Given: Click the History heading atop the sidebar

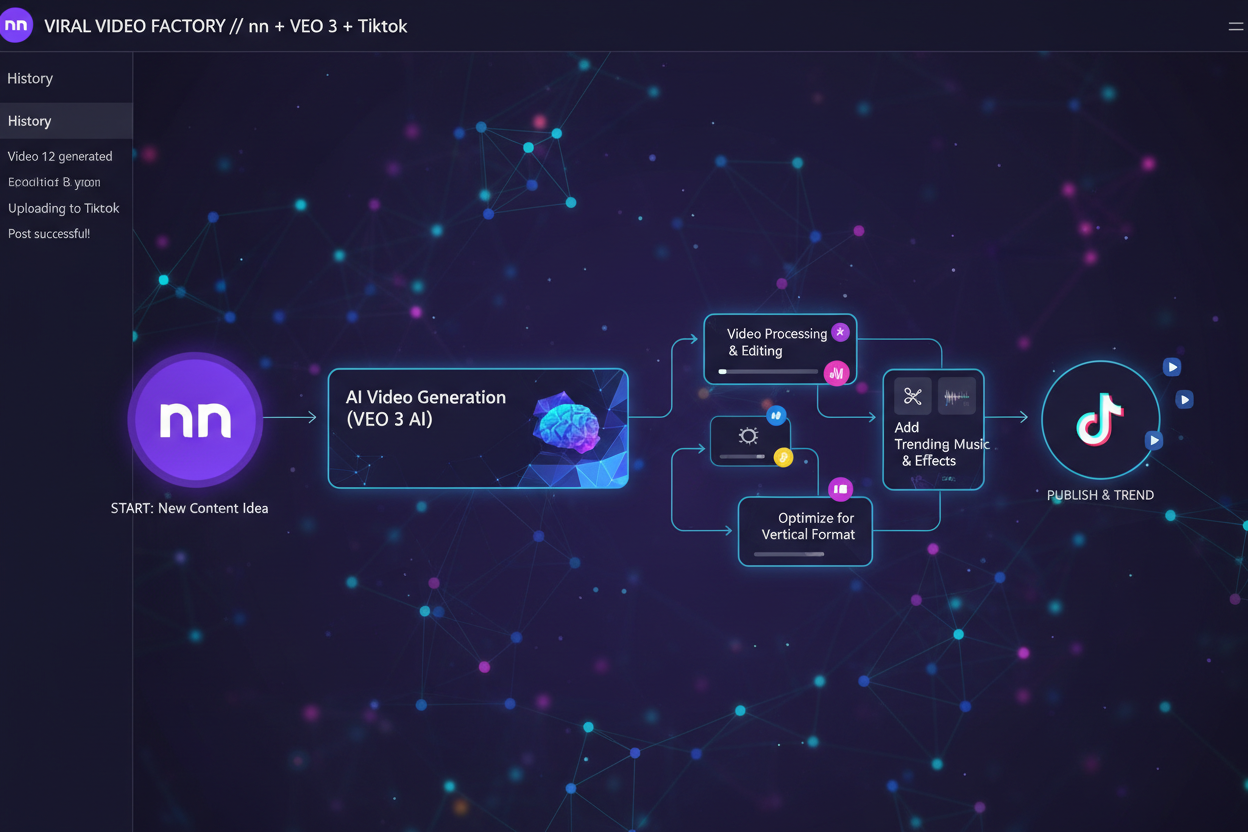Looking at the screenshot, I should click(x=30, y=78).
